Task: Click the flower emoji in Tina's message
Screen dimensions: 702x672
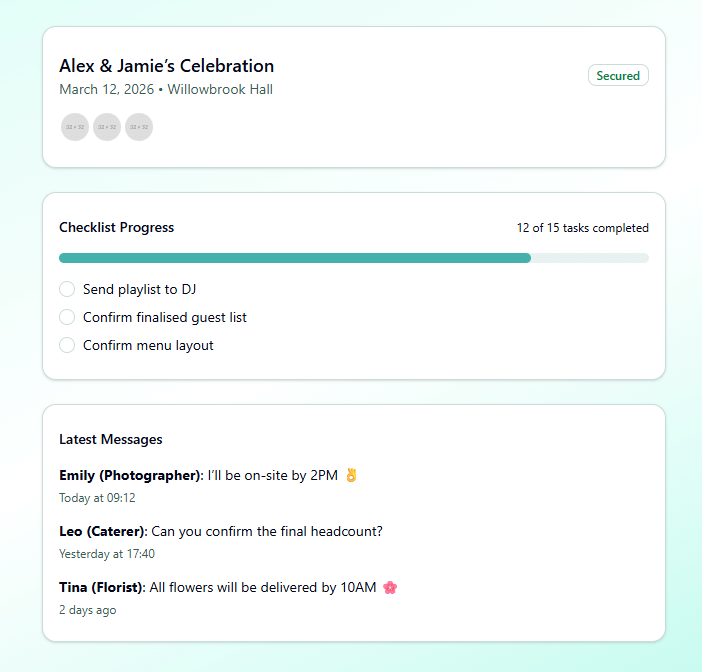Action: tap(390, 587)
